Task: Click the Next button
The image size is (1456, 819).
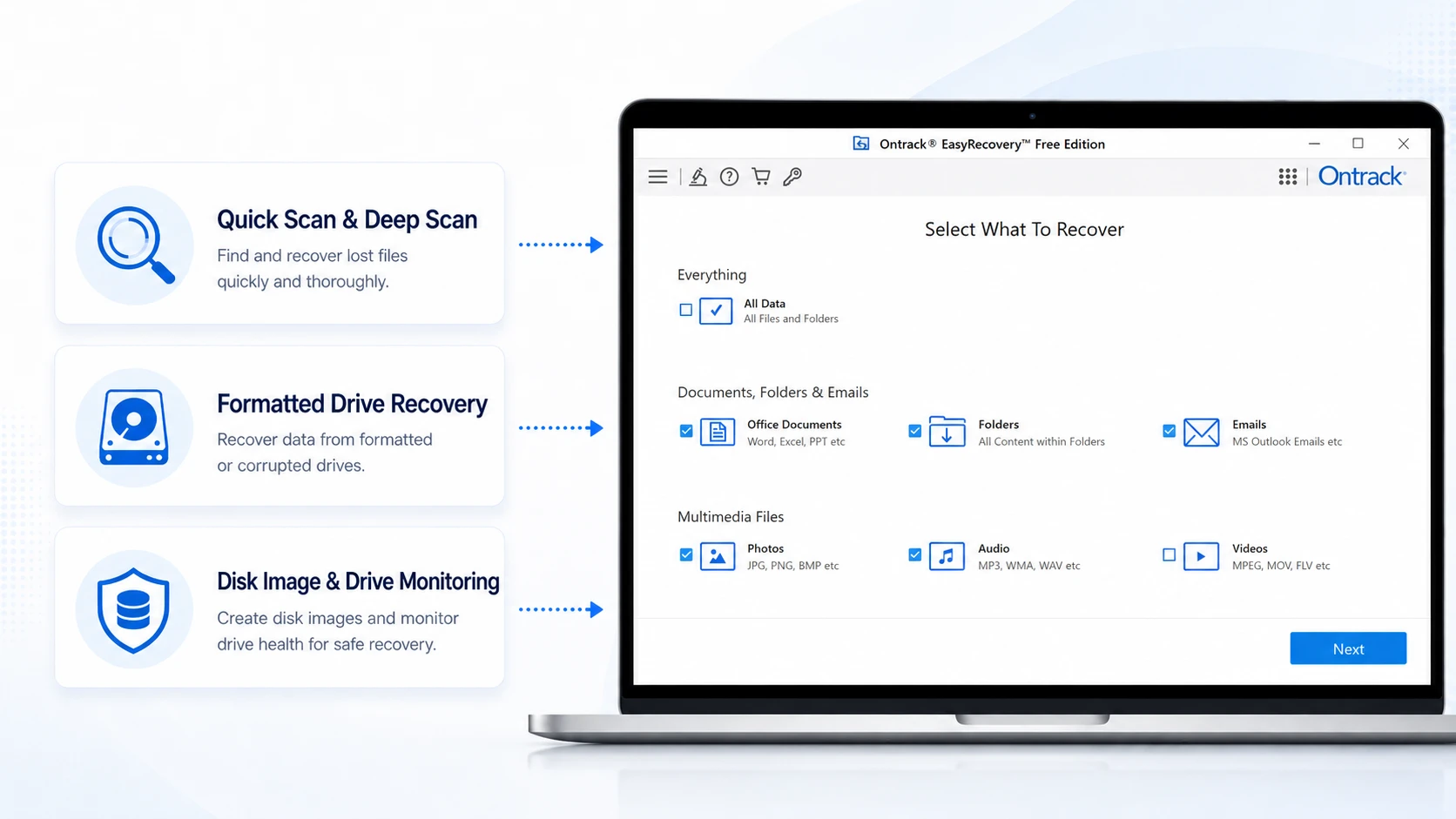Action: 1348,648
